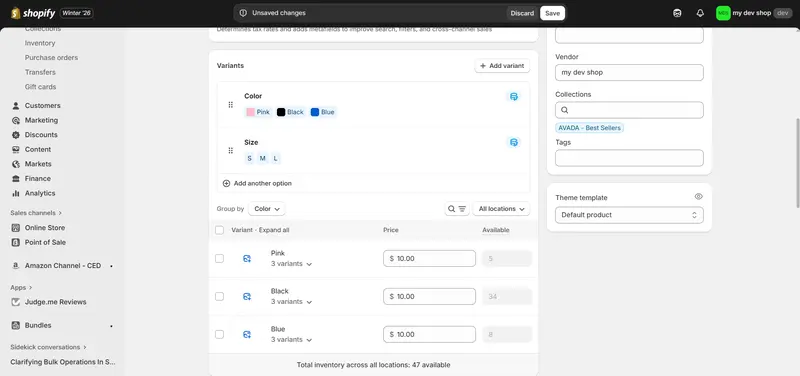Expand Pink 3 variants
Viewport: 800px width, 376px height.
[291, 264]
